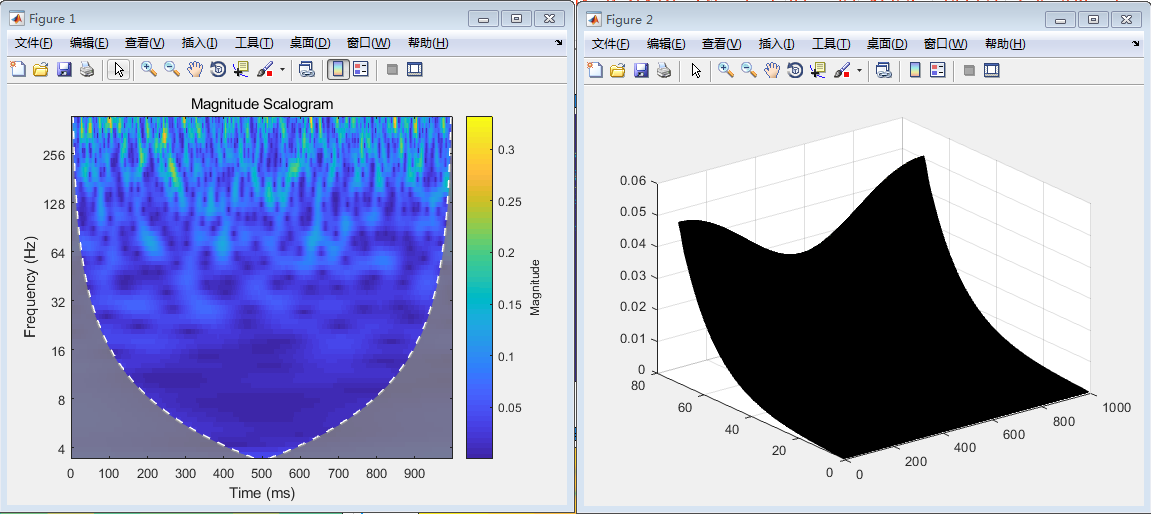Viewport: 1151px width, 514px height.
Task: Select Zoom Out tool in Figure 2
Action: (748, 70)
